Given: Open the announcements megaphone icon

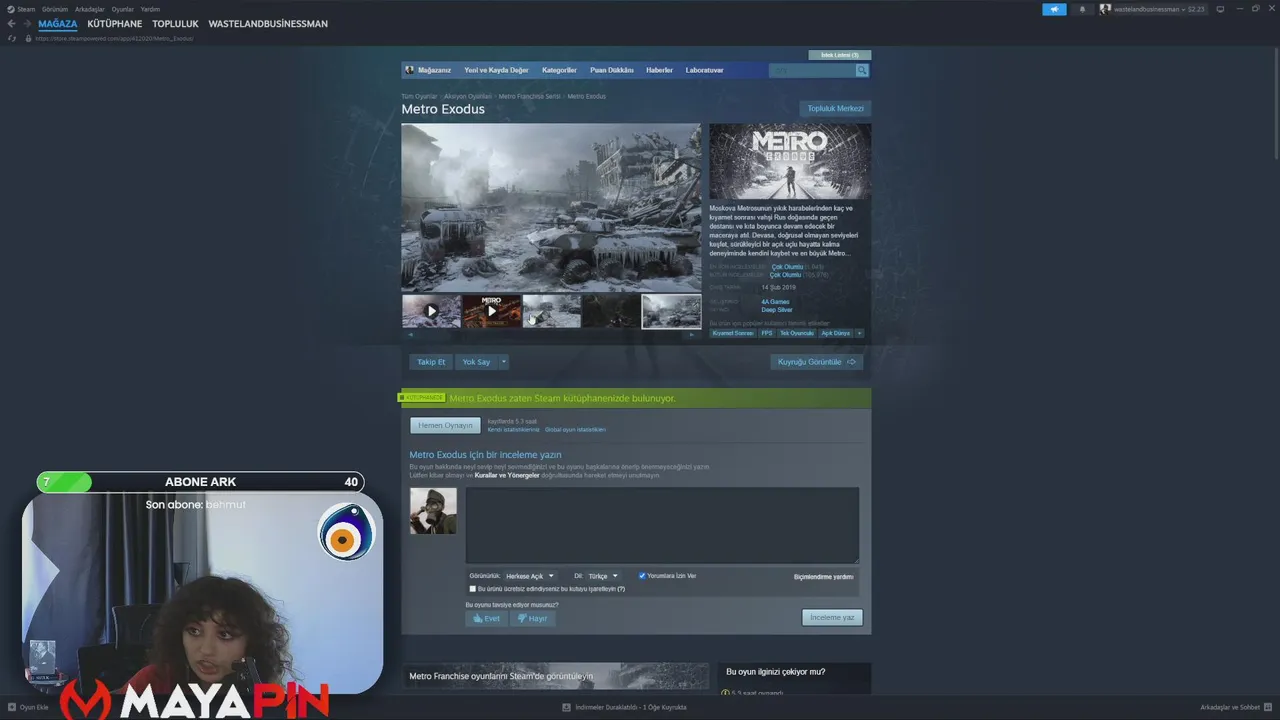Looking at the screenshot, I should pyautogui.click(x=1054, y=9).
